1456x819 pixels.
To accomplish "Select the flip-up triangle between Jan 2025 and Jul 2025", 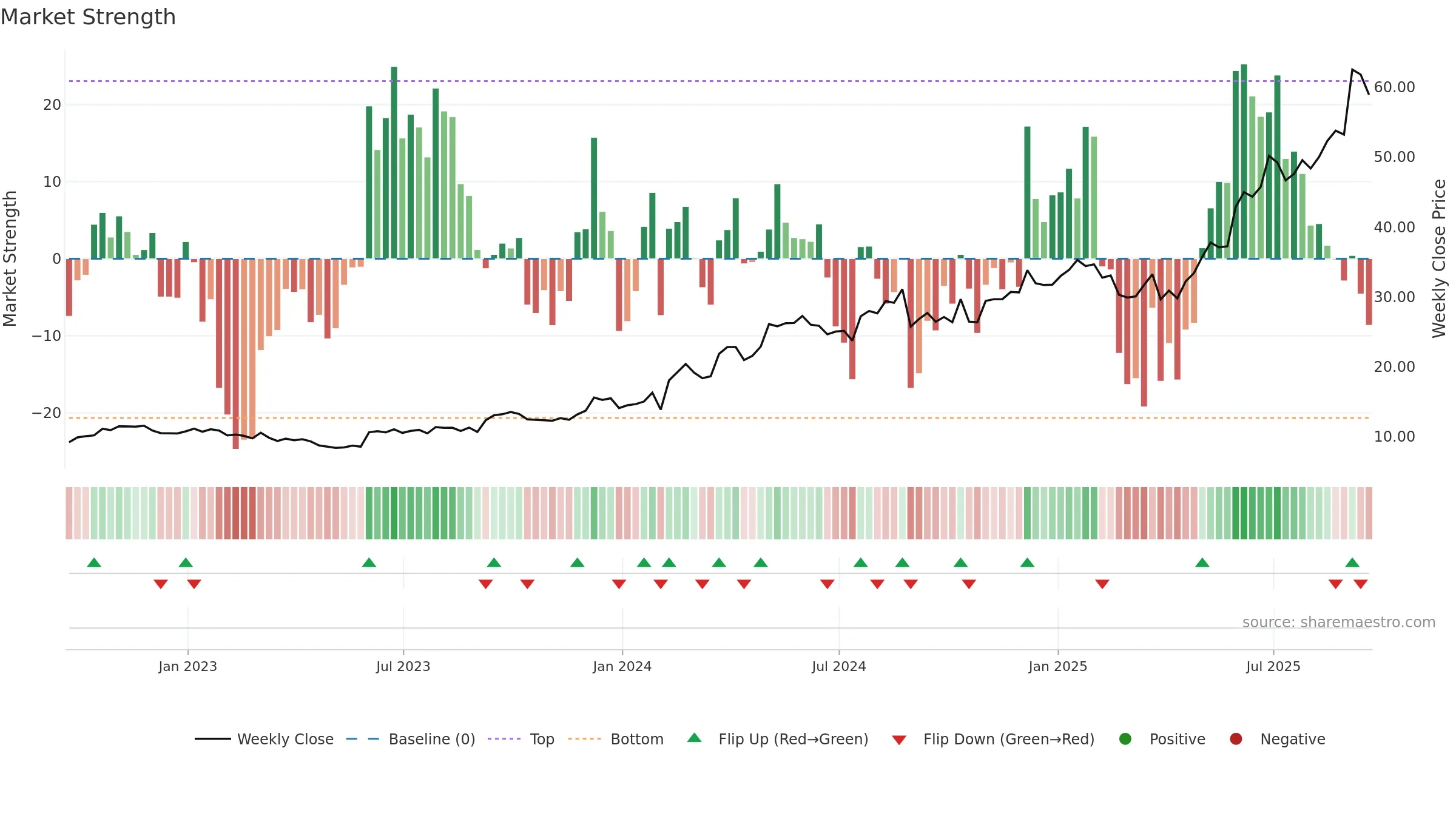I will (1202, 562).
